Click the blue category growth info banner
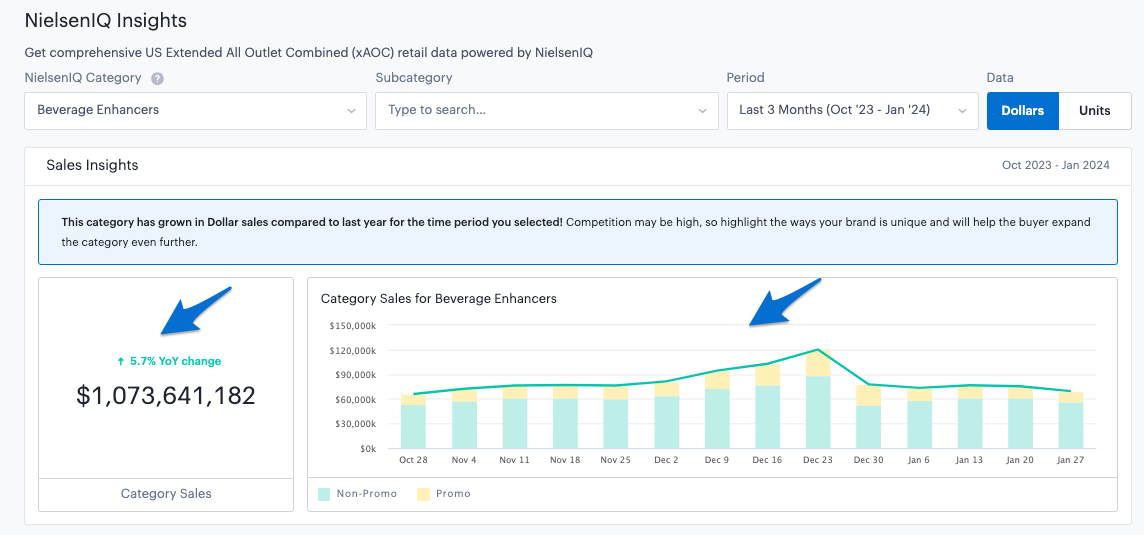Viewport: 1144px width, 535px height. click(578, 231)
